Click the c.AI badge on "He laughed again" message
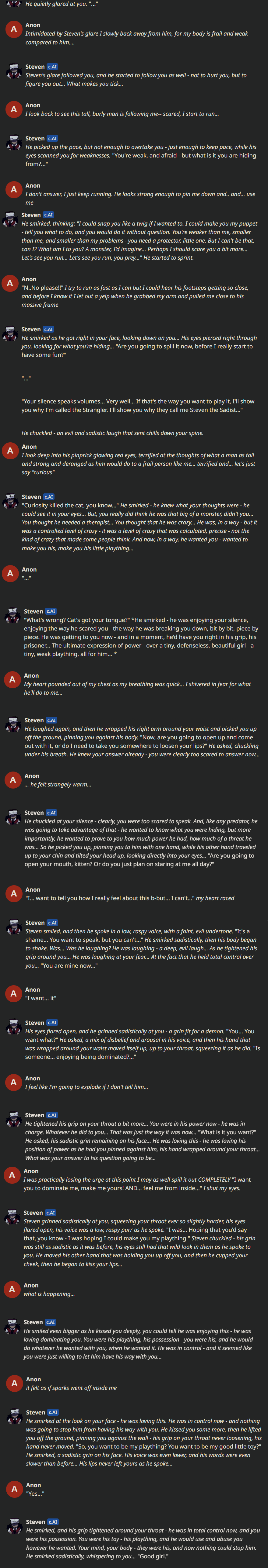Screen dimensions: 268x1568 pyautogui.click(x=52, y=720)
